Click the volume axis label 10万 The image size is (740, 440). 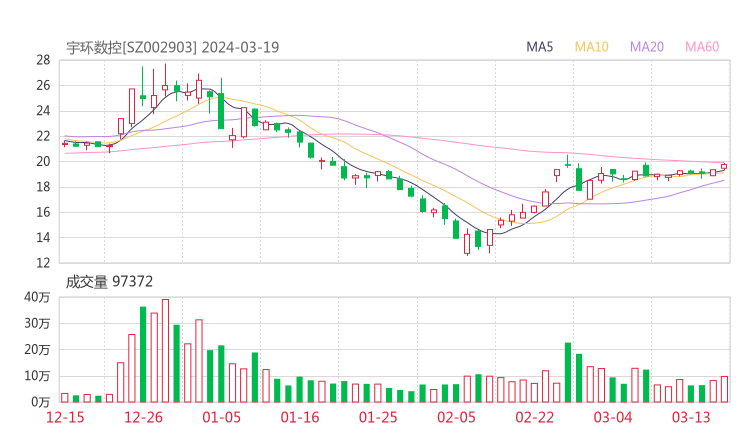tap(37, 376)
